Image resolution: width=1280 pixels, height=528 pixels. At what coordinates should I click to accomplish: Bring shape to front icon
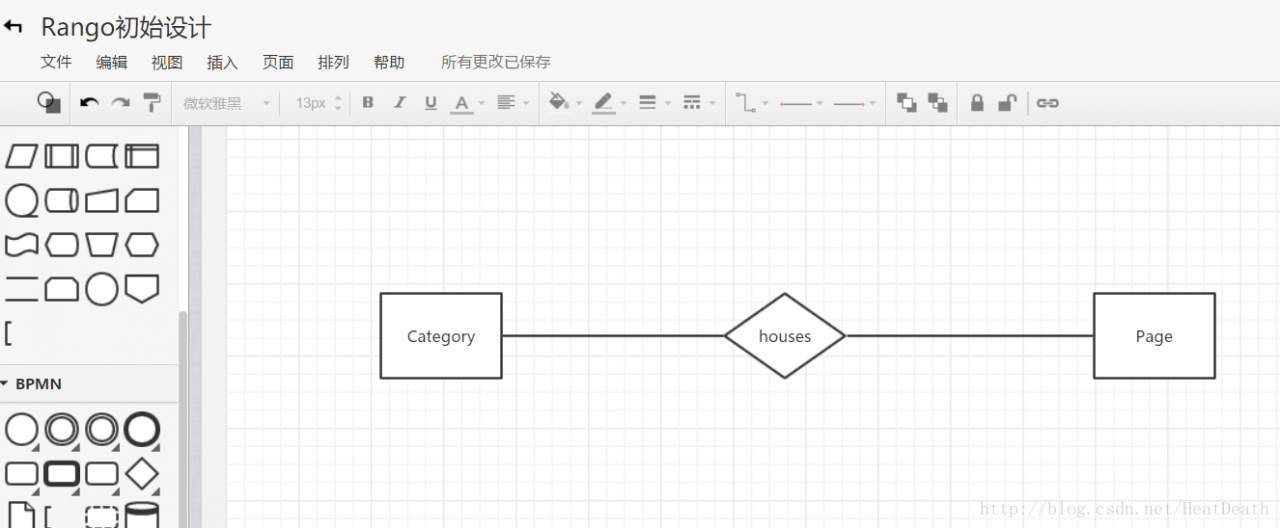(907, 103)
